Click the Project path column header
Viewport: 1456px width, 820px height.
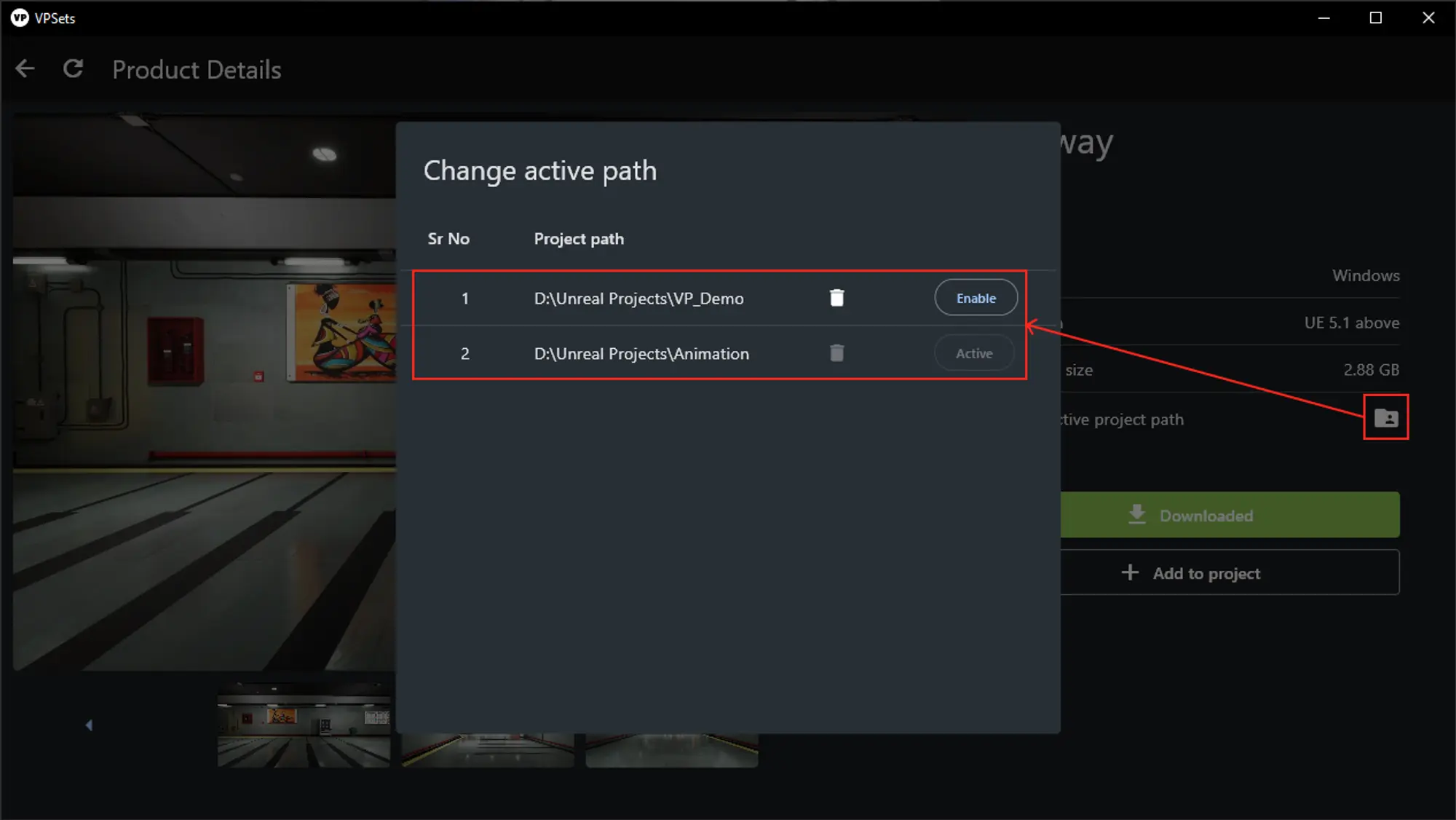tap(579, 238)
